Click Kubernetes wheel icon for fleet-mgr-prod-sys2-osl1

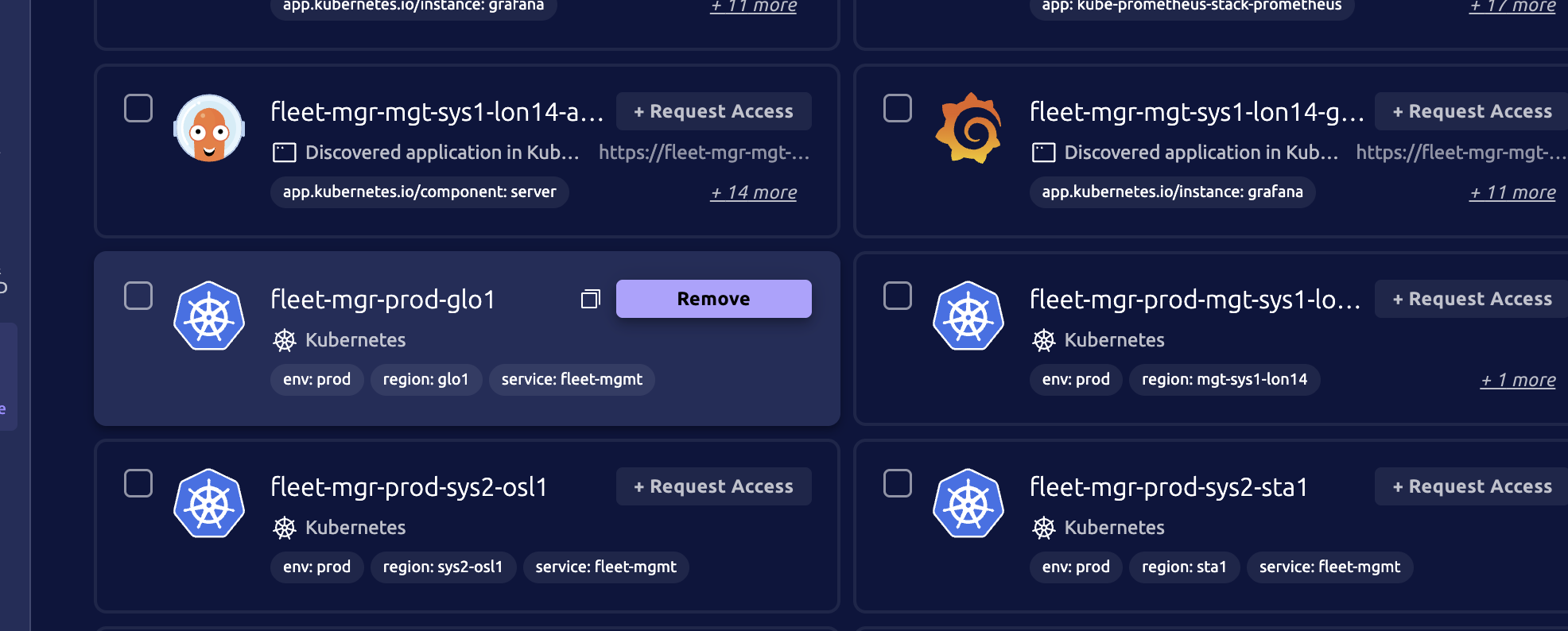(209, 503)
